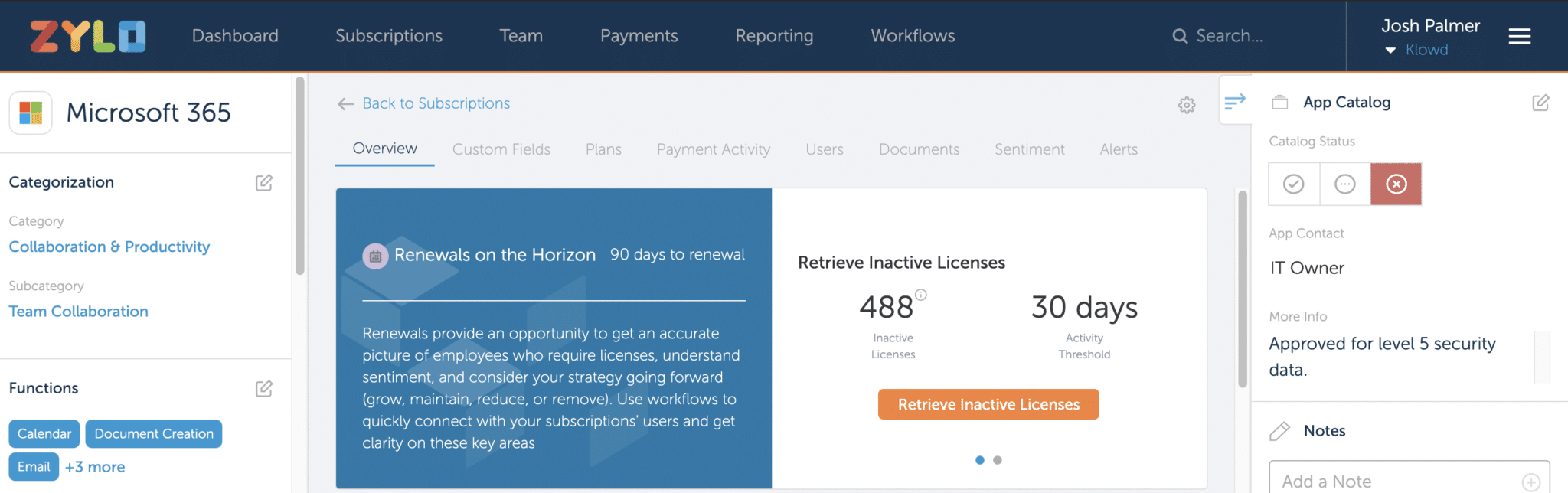Image resolution: width=1568 pixels, height=493 pixels.
Task: Click the Josh Palmer user name
Action: [1430, 26]
